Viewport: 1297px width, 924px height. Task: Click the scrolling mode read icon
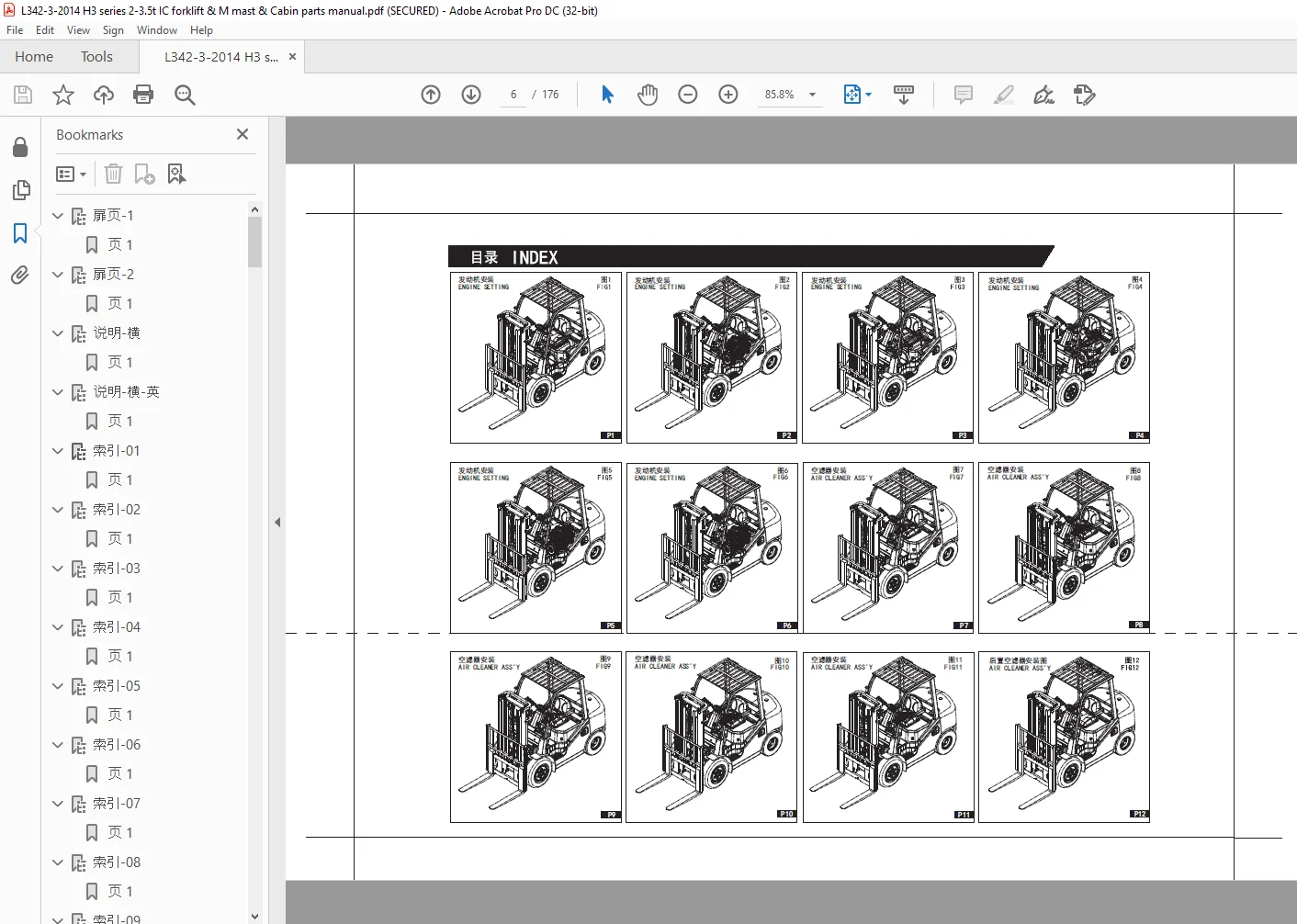pyautogui.click(x=904, y=95)
